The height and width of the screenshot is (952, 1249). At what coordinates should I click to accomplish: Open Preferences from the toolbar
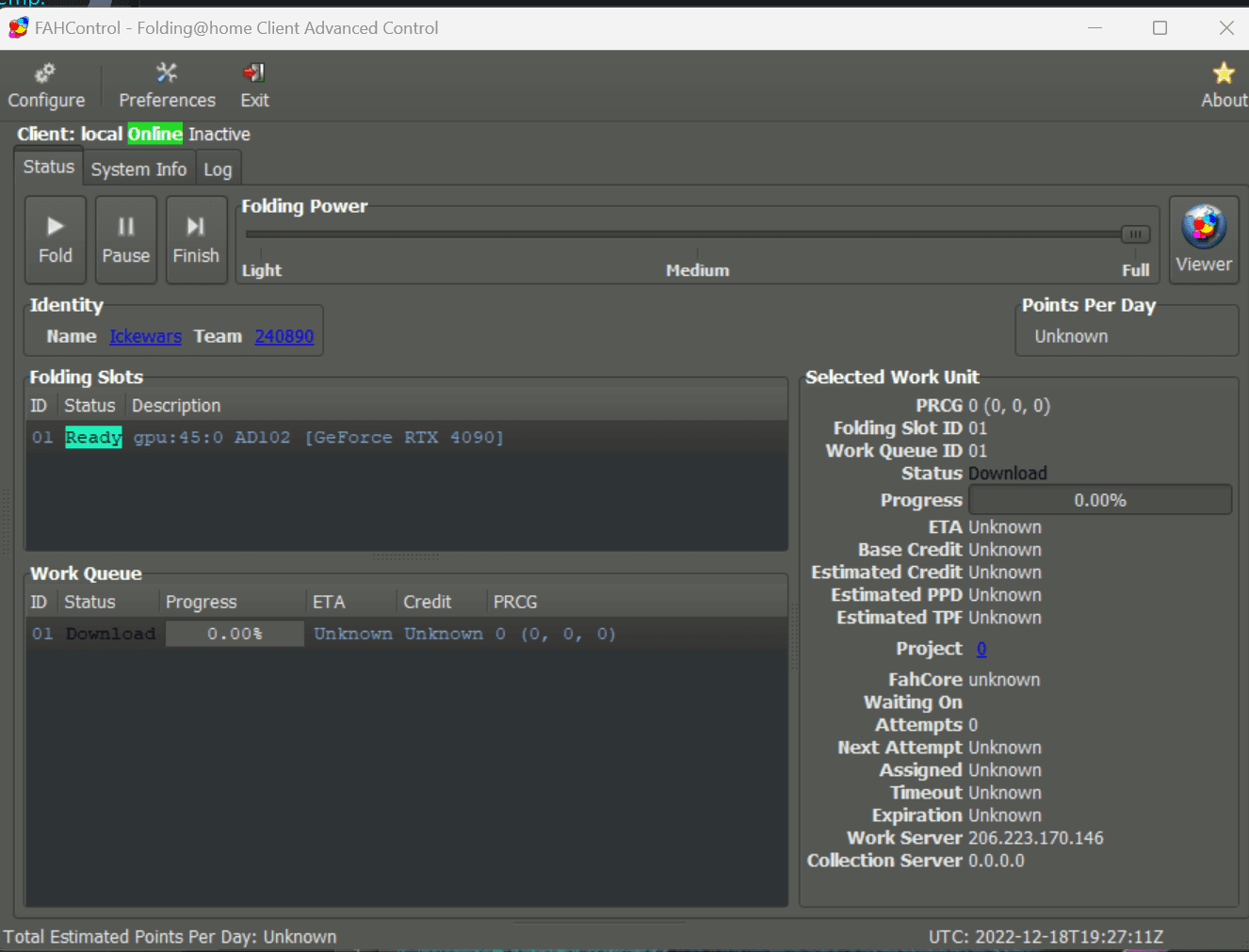(x=167, y=87)
